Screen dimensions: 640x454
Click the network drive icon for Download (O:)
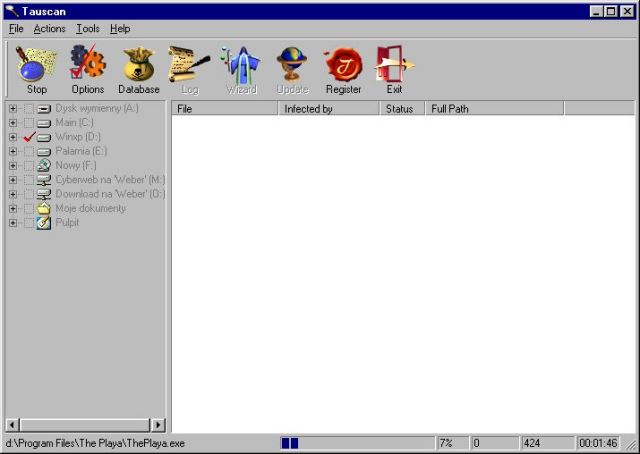44,194
